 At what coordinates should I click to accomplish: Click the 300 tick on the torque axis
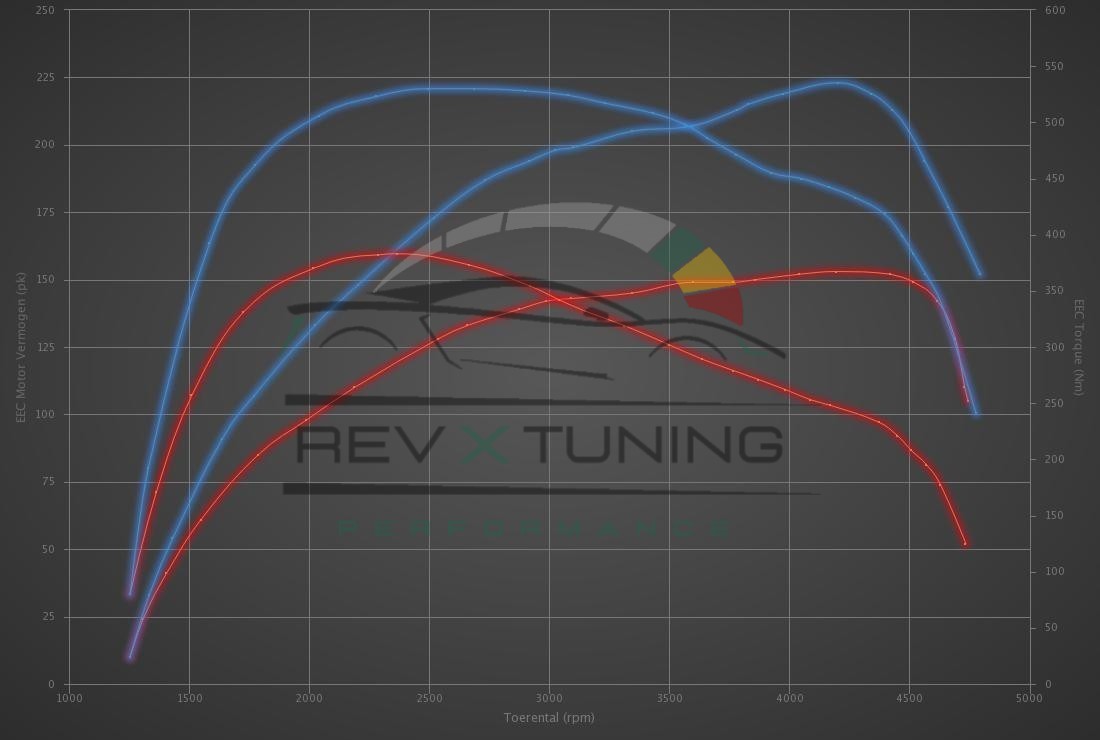click(1055, 347)
